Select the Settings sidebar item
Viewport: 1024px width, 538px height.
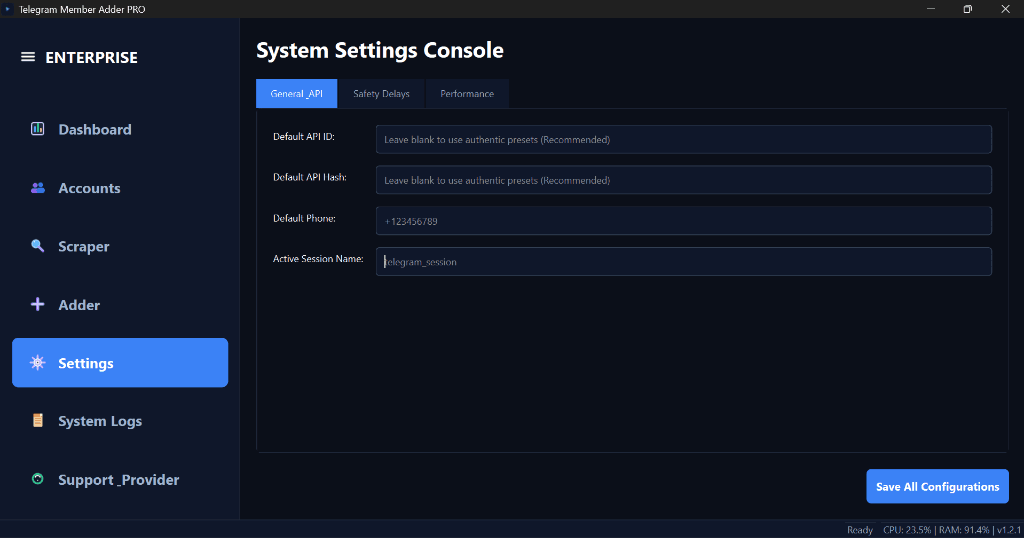pyautogui.click(x=120, y=363)
